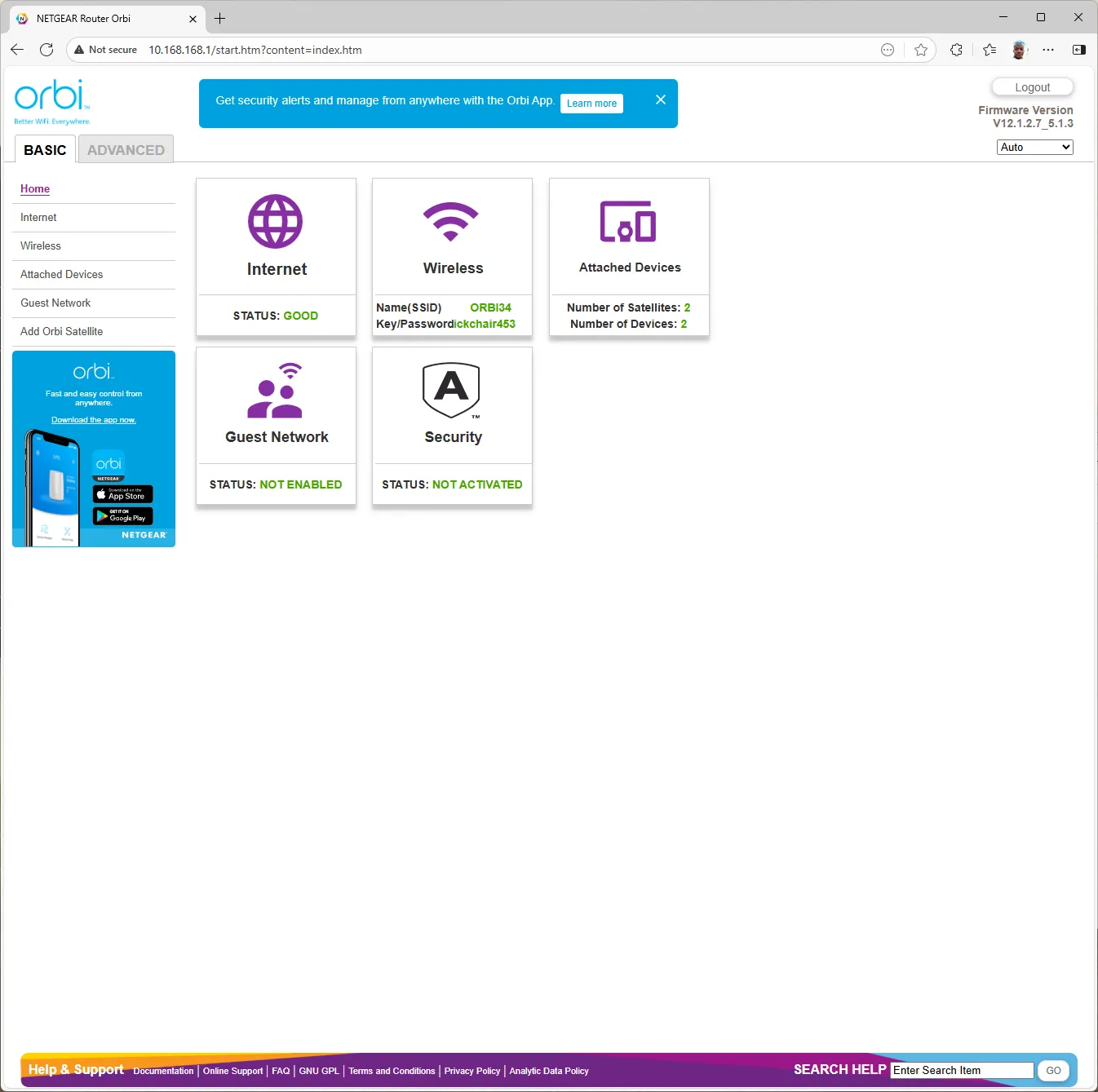
Task: Click the Orbi logo at top left
Action: pyautogui.click(x=52, y=102)
